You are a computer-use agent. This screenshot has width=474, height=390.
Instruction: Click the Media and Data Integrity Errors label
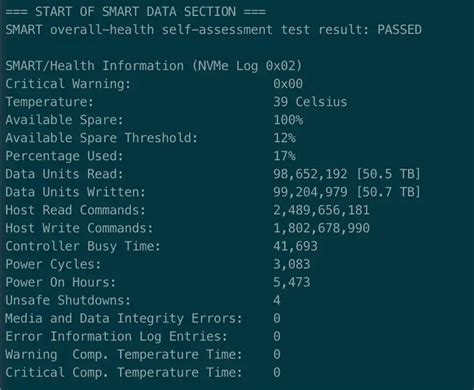(124, 318)
